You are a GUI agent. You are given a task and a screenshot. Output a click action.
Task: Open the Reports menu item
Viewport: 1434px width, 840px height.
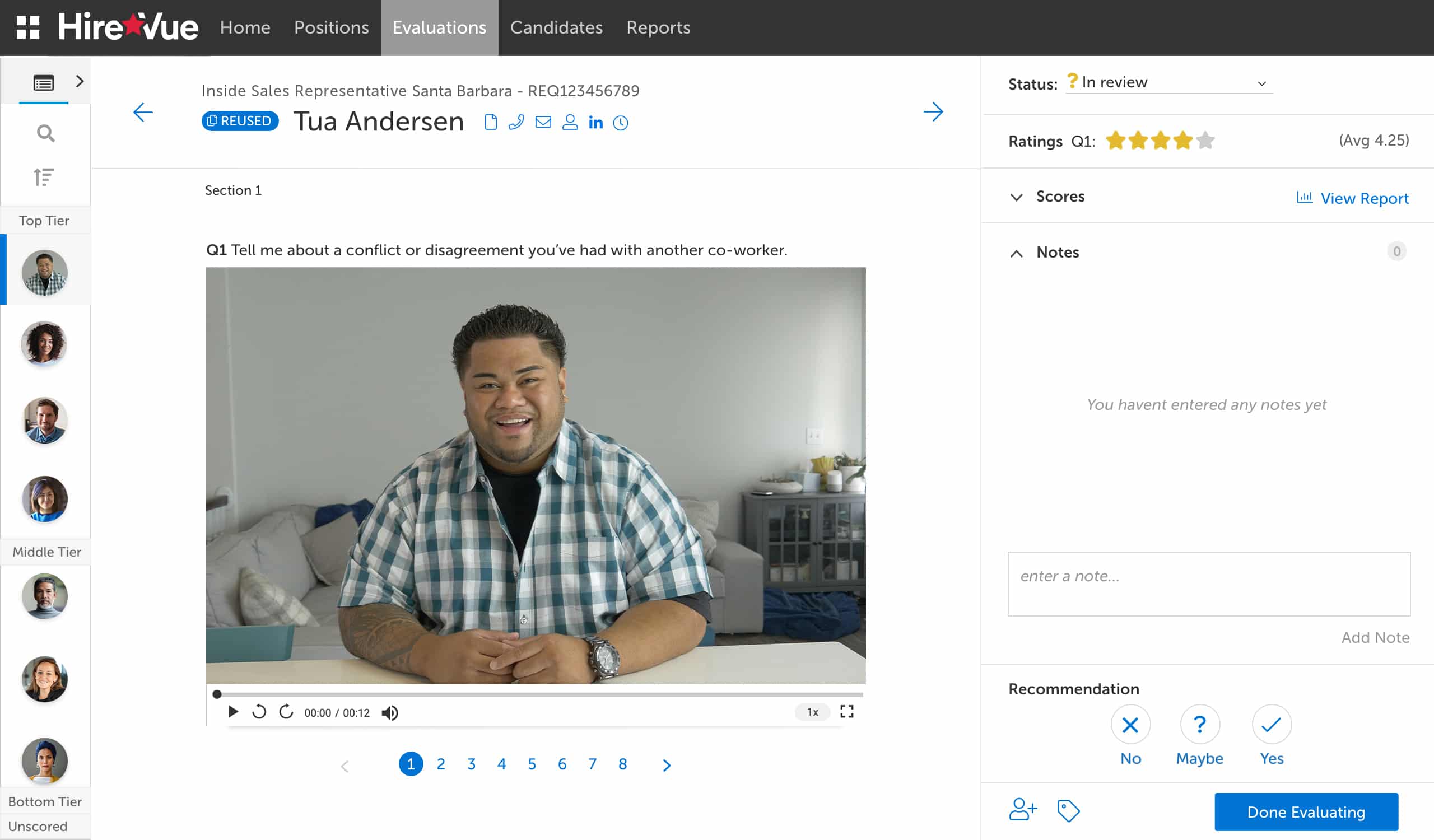pyautogui.click(x=658, y=27)
